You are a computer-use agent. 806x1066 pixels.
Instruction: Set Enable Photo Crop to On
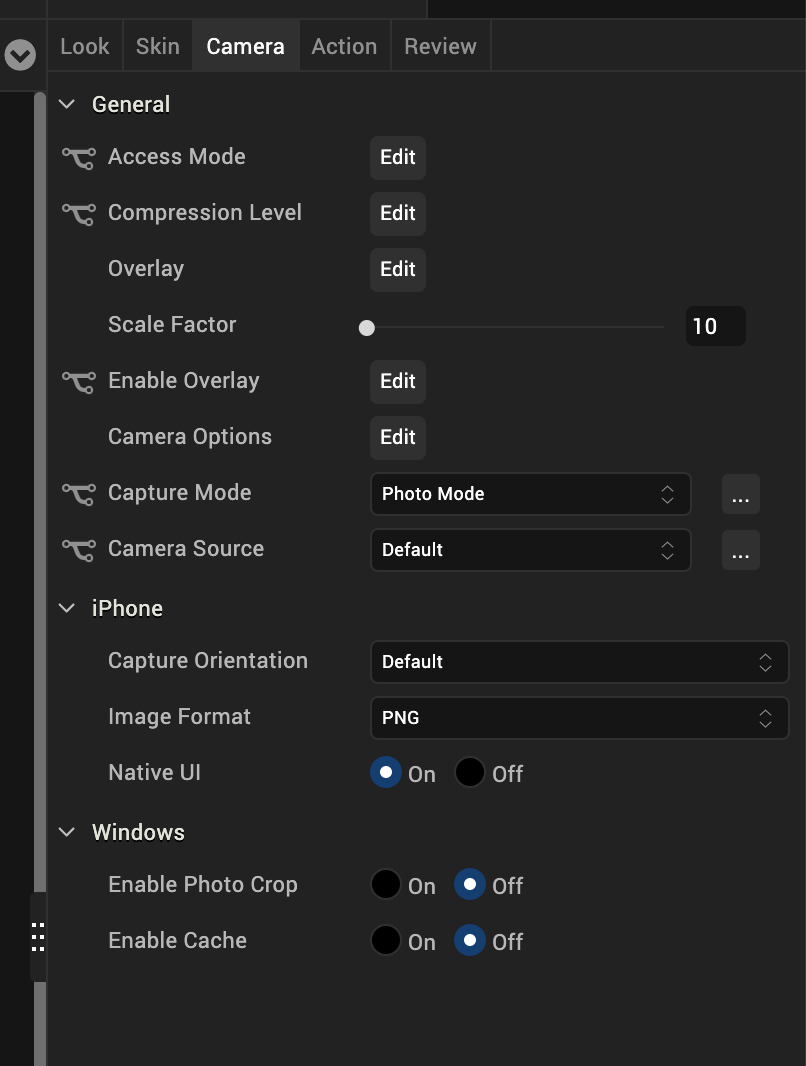click(386, 885)
